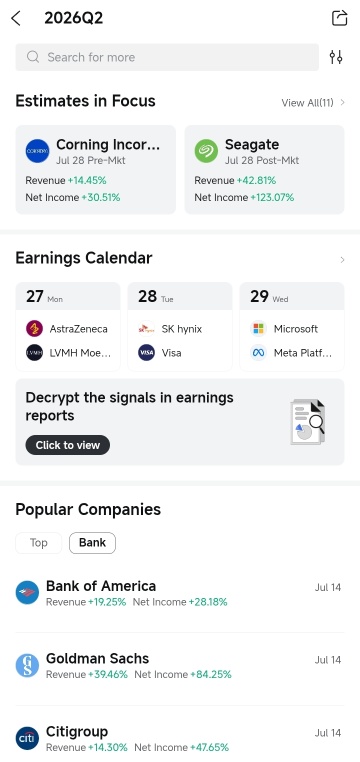The width and height of the screenshot is (360, 762).
Task: Tap the Visa logo icon
Action: (146, 352)
